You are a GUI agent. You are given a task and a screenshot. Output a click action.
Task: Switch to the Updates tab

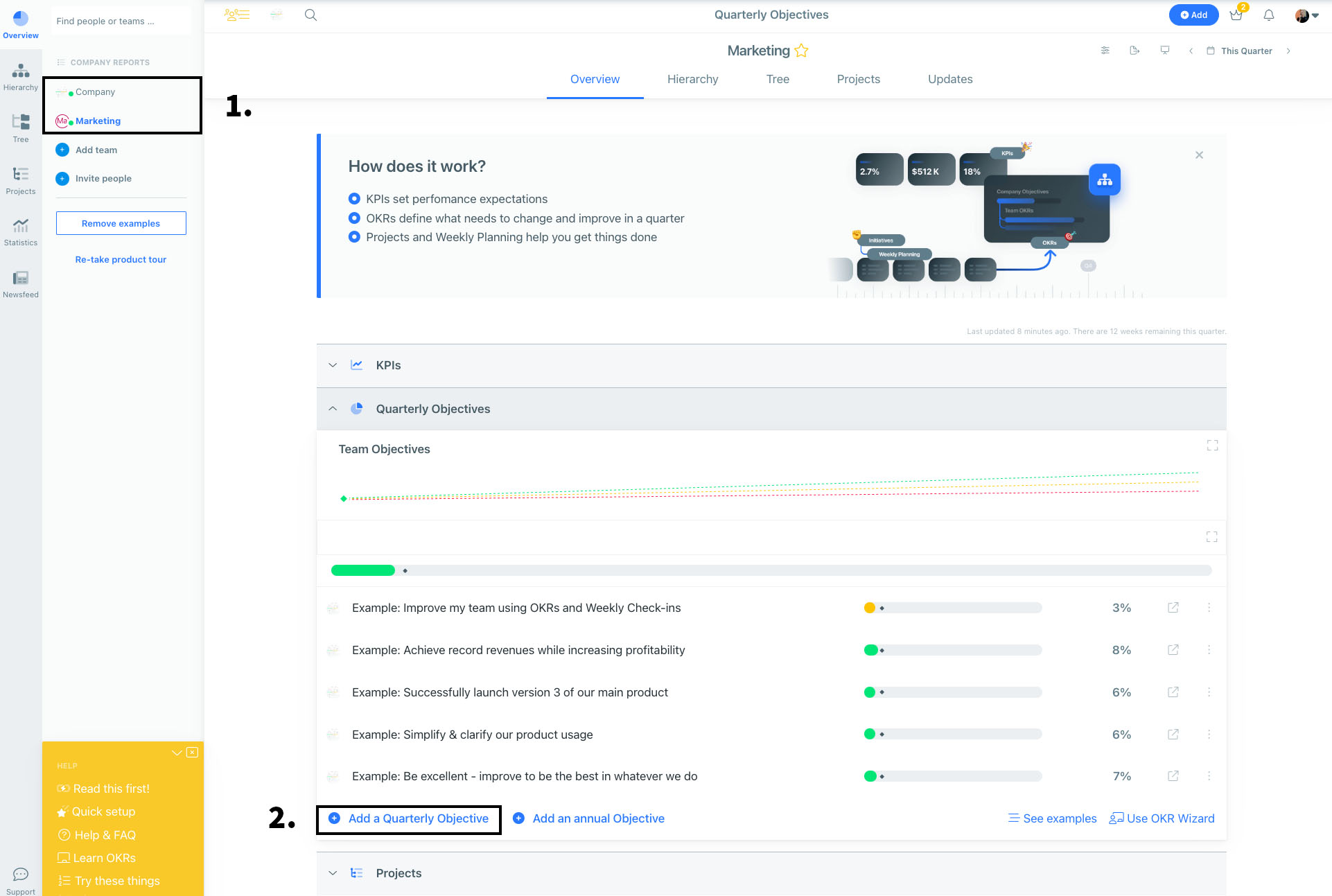coord(950,79)
